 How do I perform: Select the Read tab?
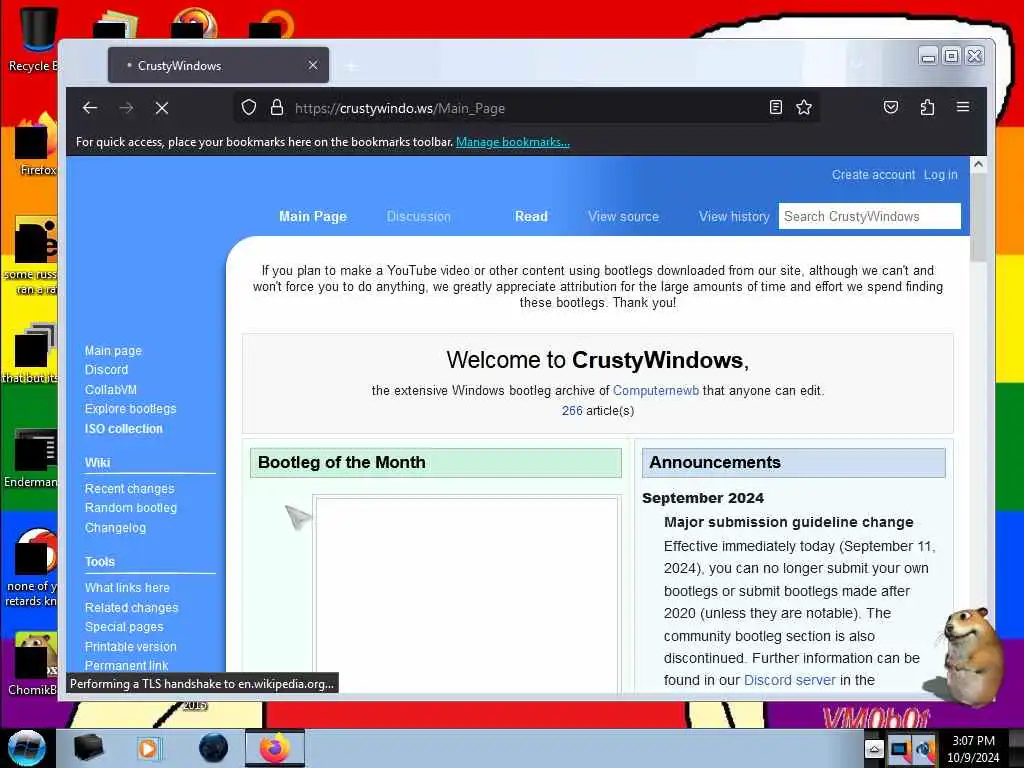pyautogui.click(x=531, y=216)
